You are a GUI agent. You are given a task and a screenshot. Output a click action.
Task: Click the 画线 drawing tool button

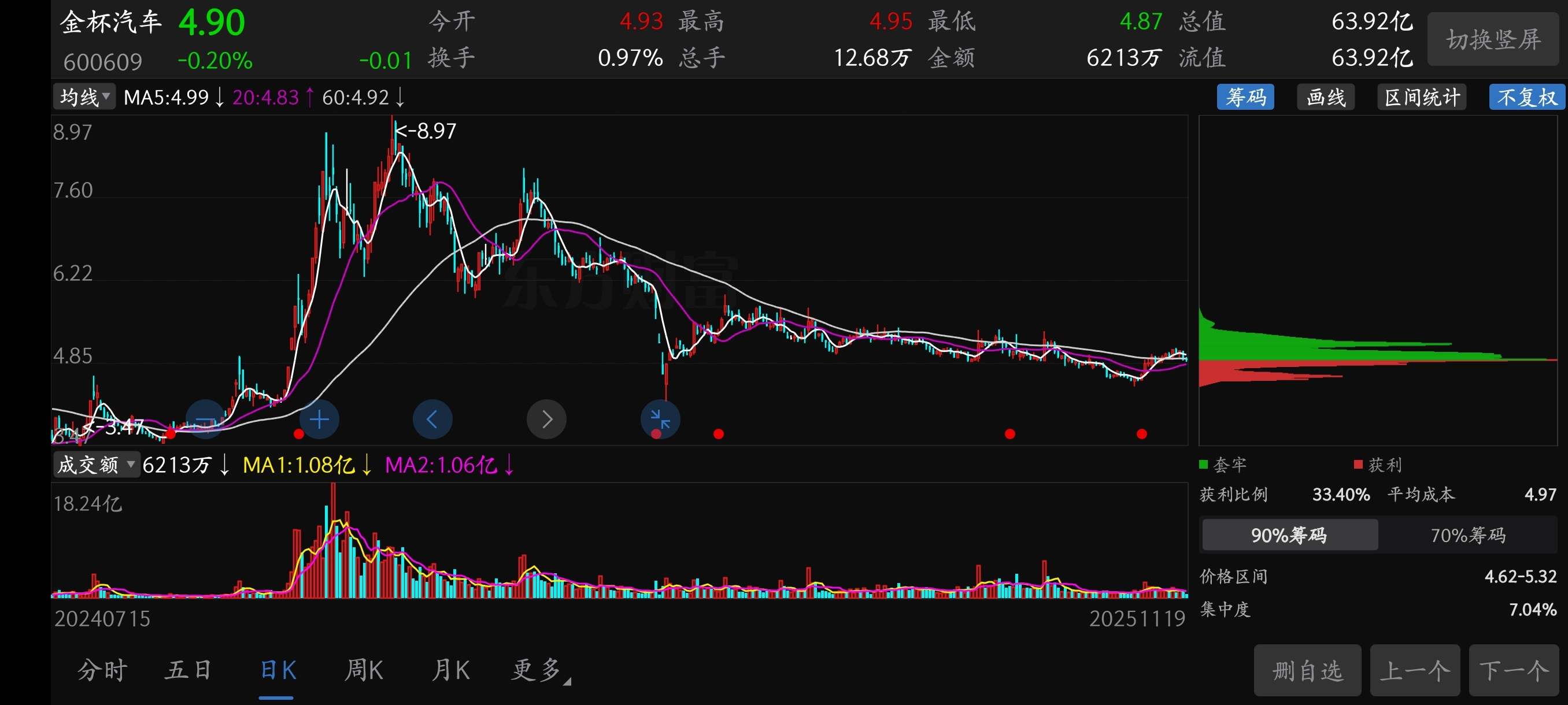1325,97
